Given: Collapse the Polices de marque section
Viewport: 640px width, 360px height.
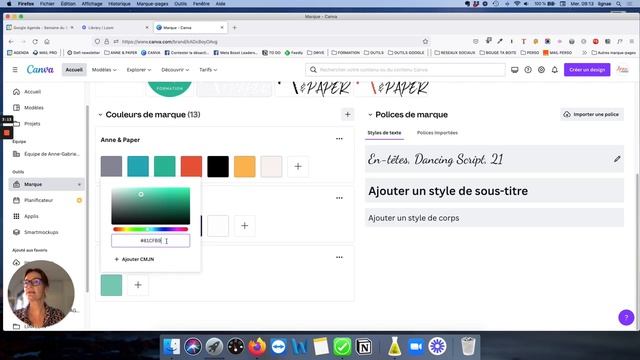Looking at the screenshot, I should (370, 115).
